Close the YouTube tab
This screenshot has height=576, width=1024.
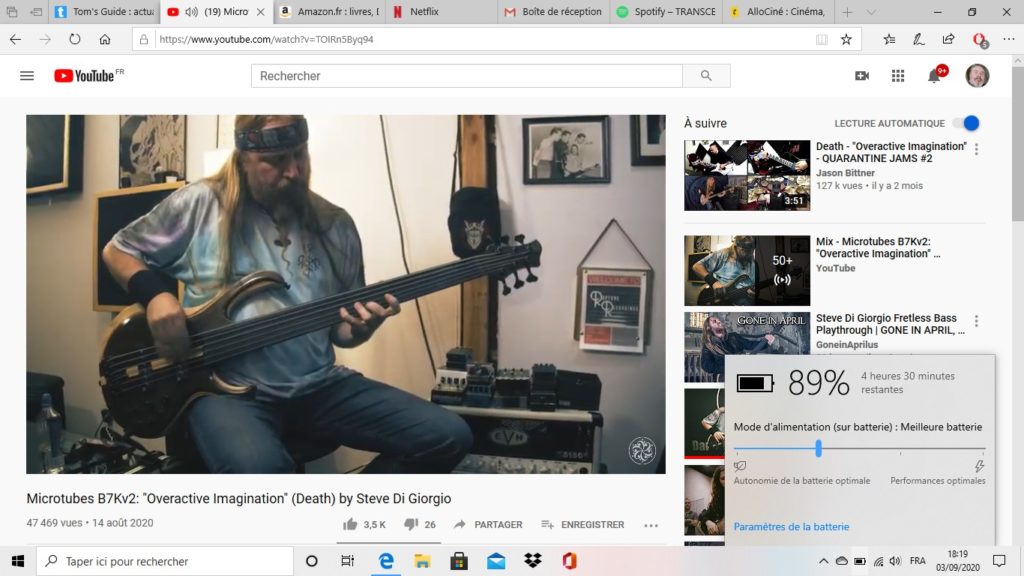coord(261,12)
